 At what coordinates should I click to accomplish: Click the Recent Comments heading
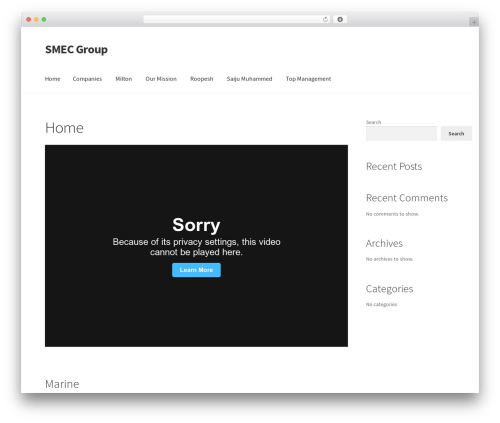point(407,198)
